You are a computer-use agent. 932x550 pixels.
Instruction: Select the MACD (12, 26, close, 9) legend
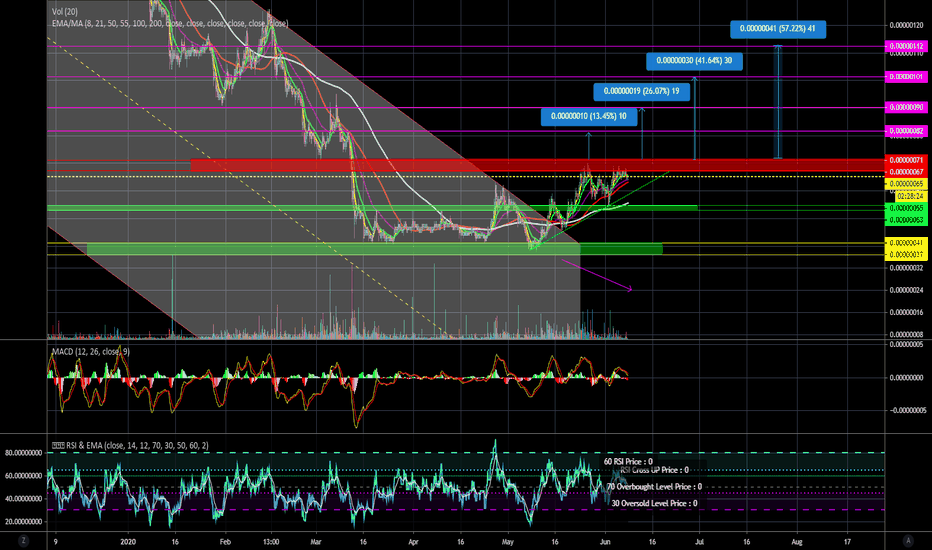coord(90,351)
